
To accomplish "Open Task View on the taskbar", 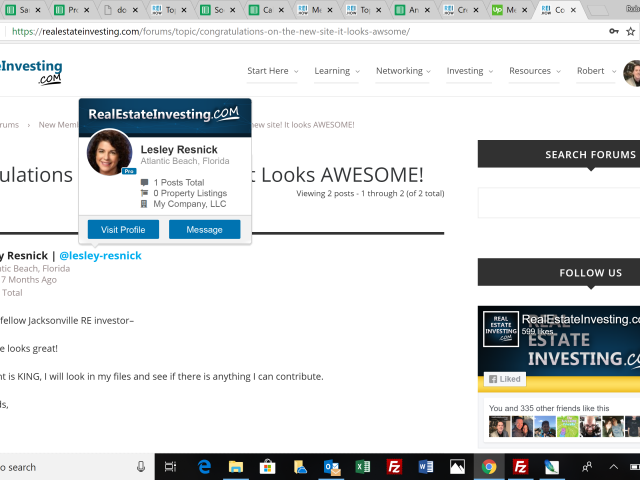I will (x=171, y=466).
